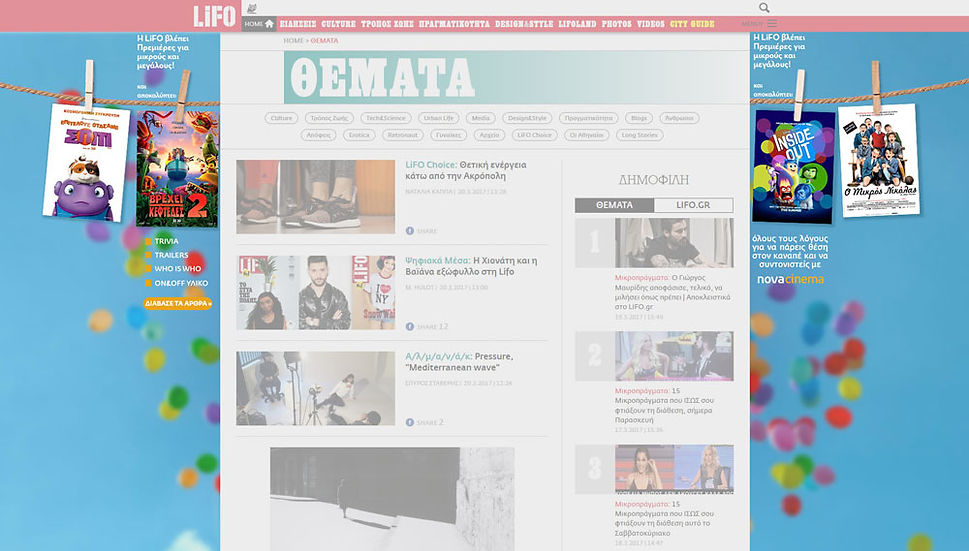The height and width of the screenshot is (551, 969).
Task: Open the Inside Out movie poster
Action: click(793, 167)
